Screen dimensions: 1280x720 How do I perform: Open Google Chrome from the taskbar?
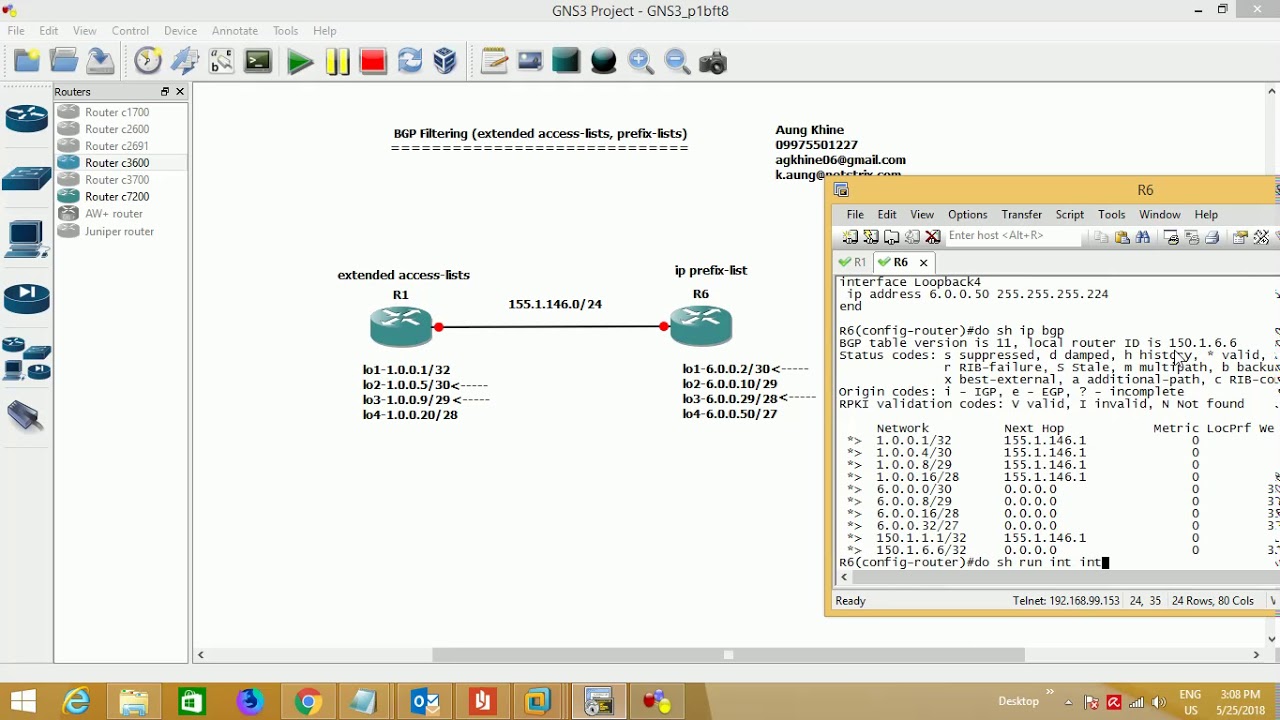[x=308, y=702]
